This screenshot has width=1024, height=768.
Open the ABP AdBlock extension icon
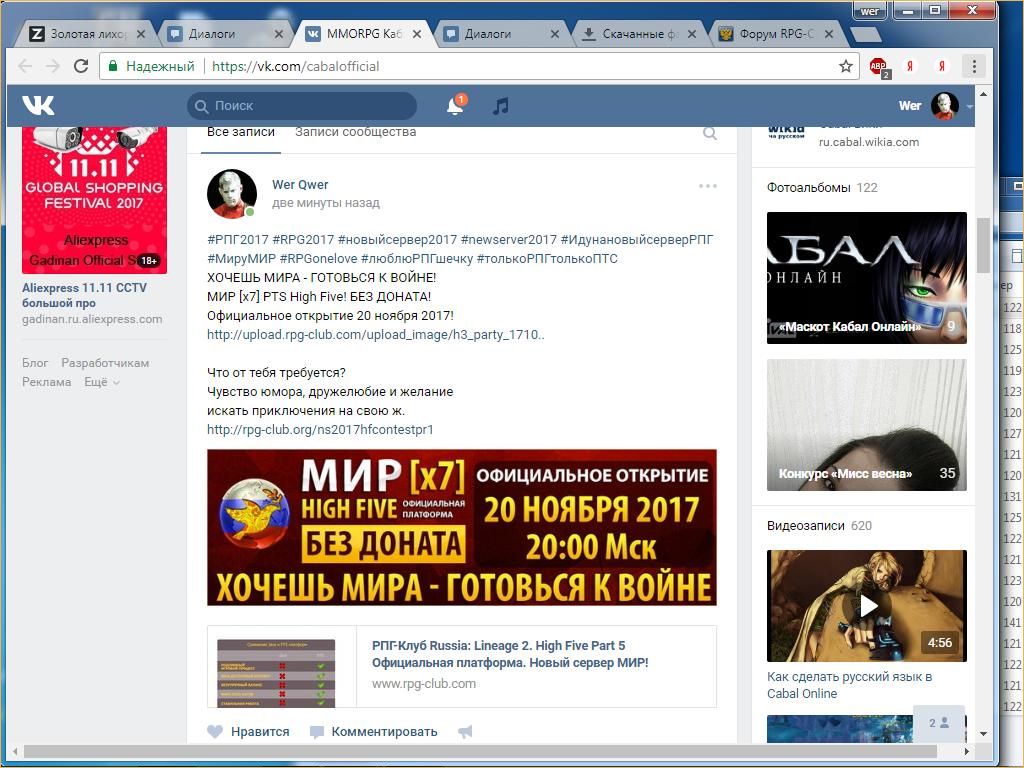coord(879,67)
